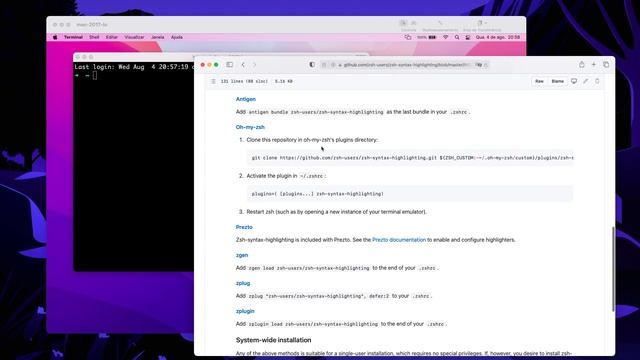Open the zgen heading link

pyautogui.click(x=242, y=255)
